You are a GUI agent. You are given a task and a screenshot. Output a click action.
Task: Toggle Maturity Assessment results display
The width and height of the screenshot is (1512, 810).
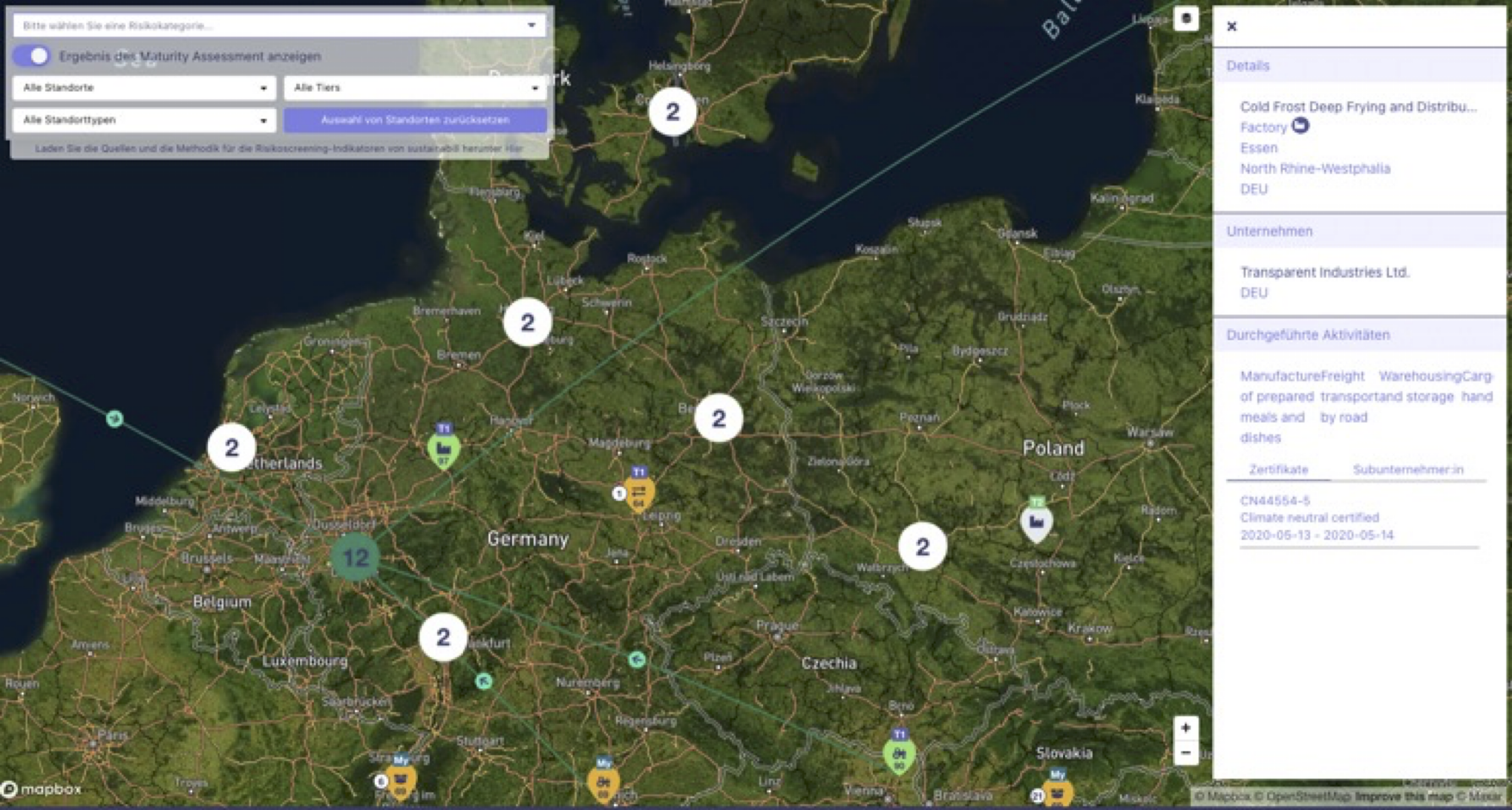(x=32, y=56)
